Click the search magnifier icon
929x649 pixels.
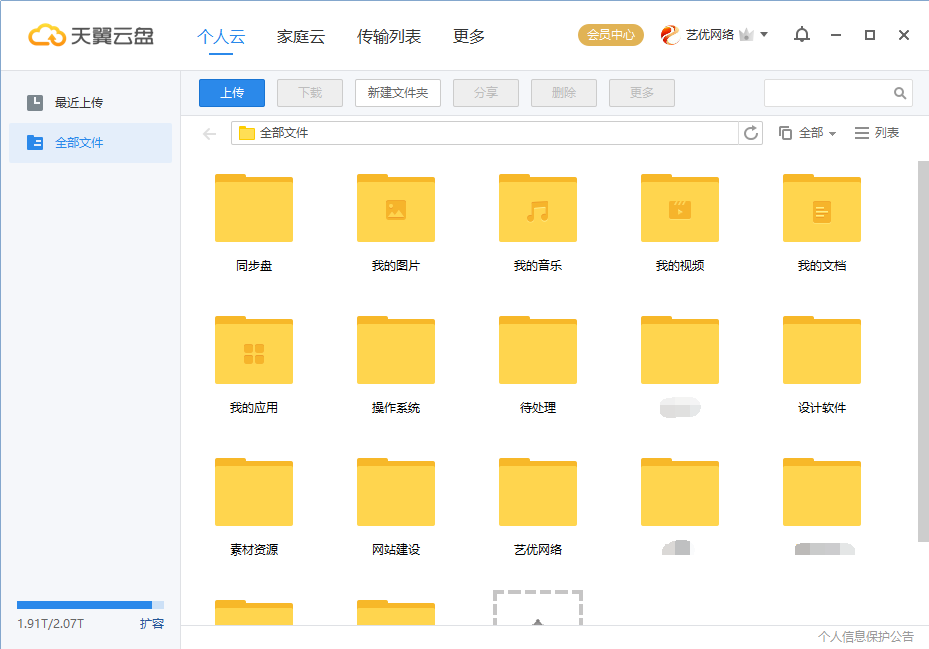tap(899, 93)
